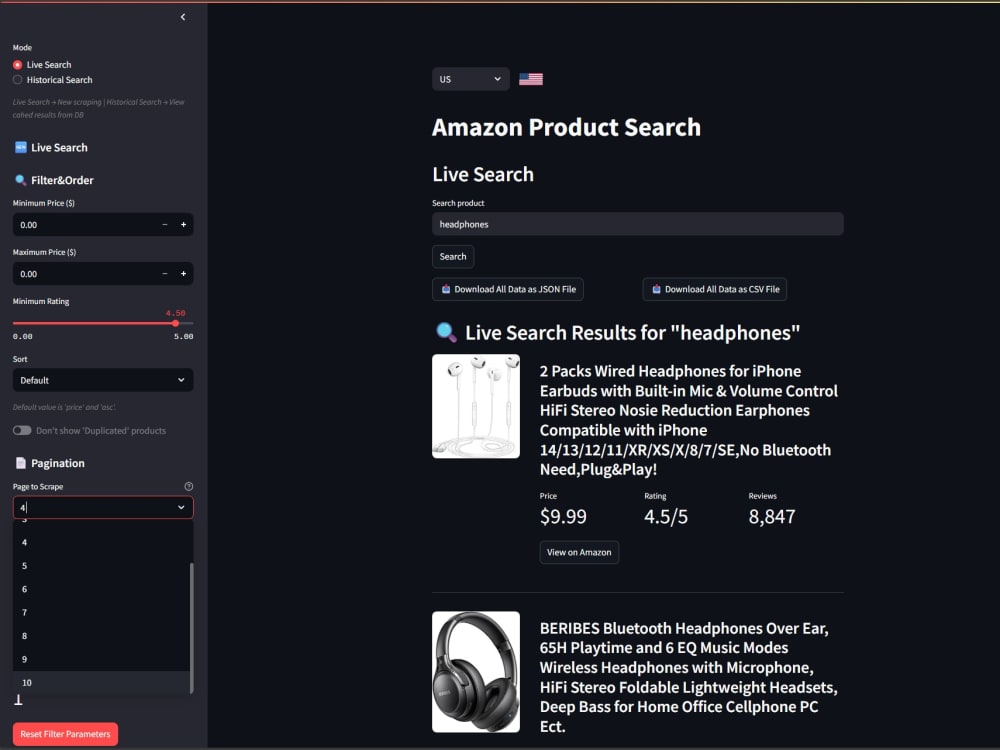Click the page list scrollbar
Image resolution: width=1000 pixels, height=750 pixels.
[191, 628]
